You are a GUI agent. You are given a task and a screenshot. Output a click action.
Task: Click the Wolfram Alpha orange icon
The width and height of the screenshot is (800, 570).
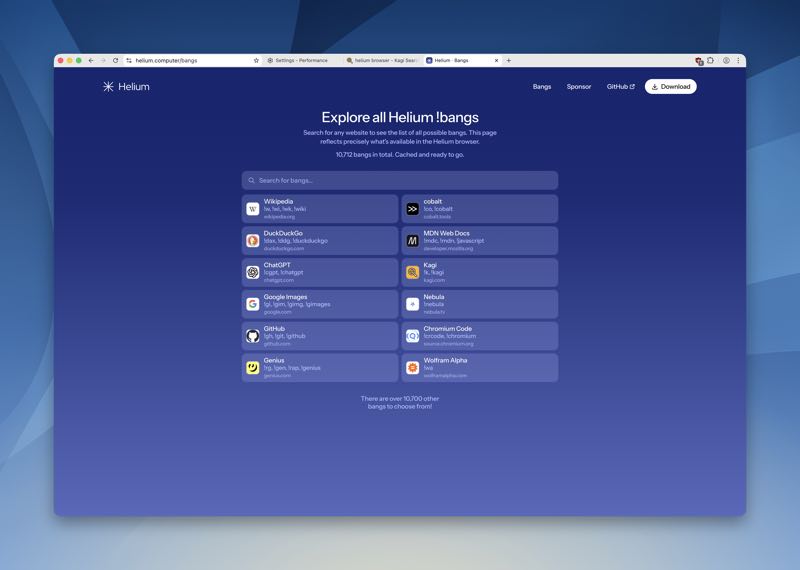tap(412, 367)
